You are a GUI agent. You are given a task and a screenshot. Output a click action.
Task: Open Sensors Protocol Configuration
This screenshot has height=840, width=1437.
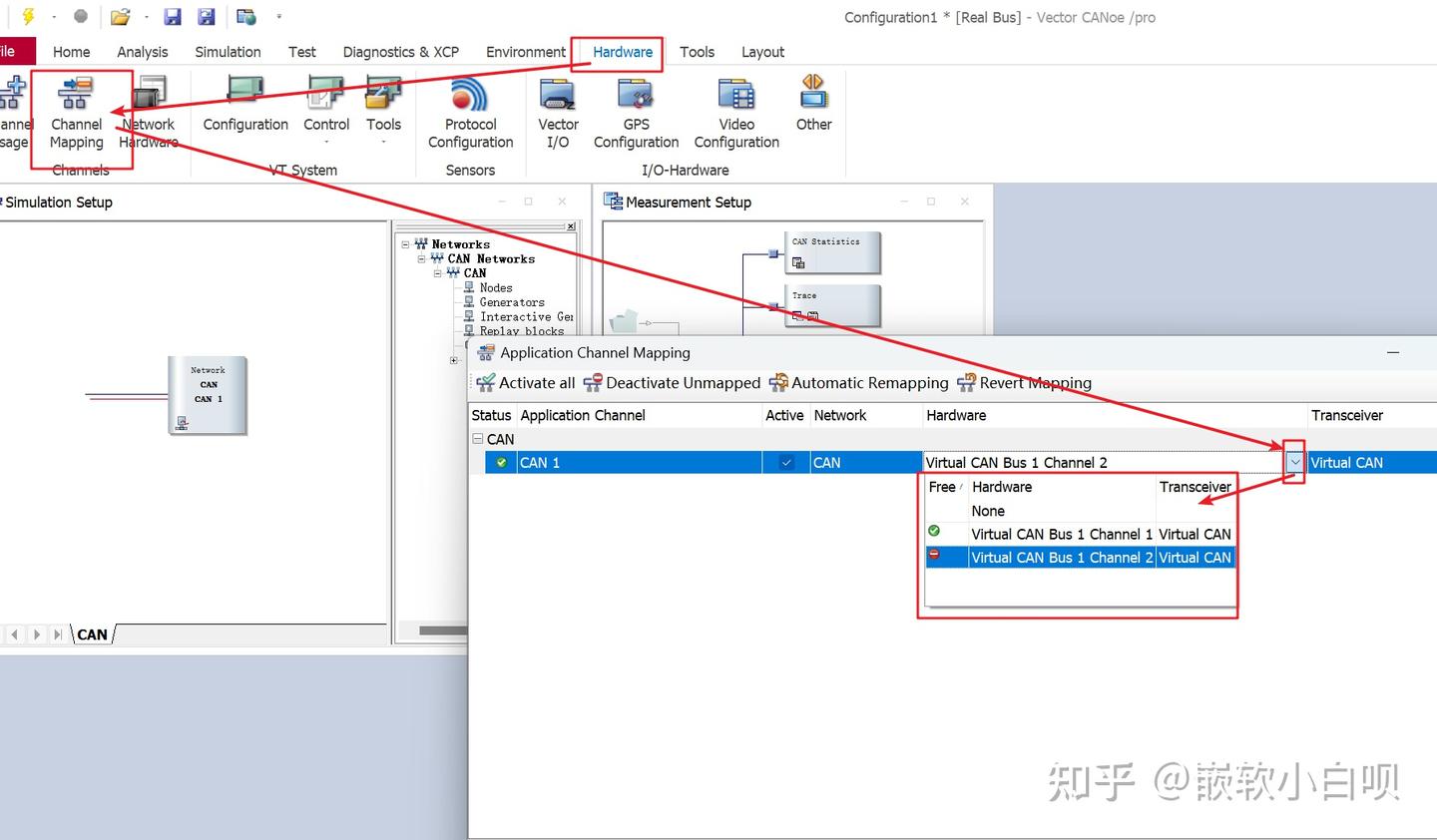(471, 113)
